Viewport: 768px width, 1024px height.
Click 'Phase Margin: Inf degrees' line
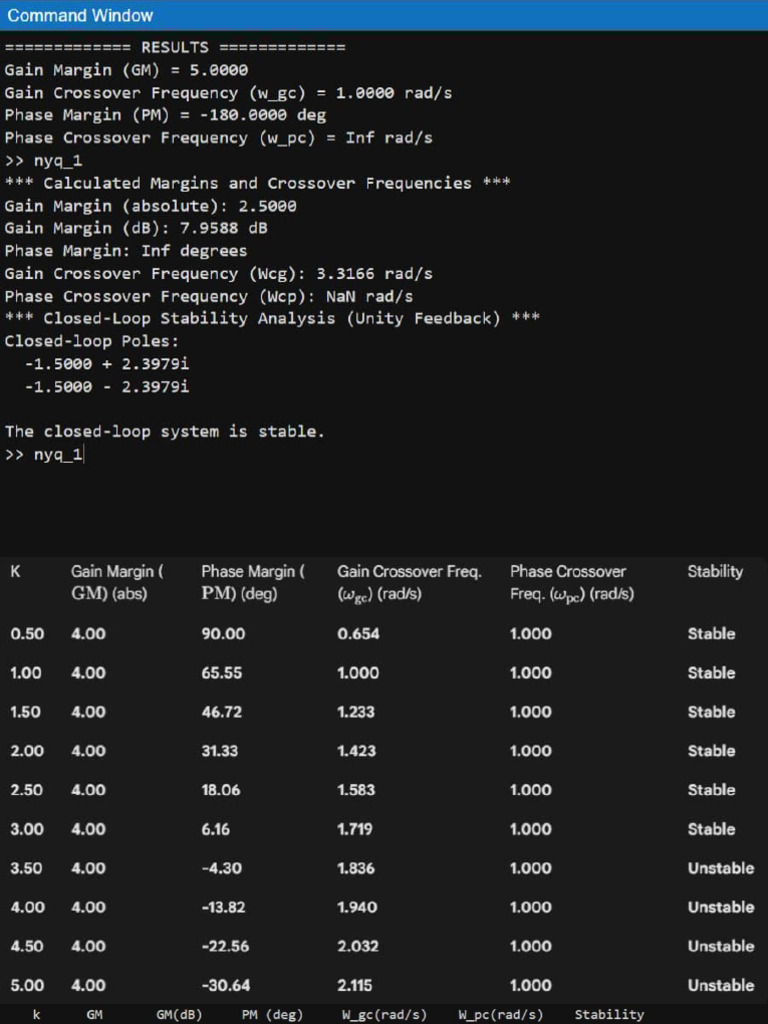pos(126,251)
